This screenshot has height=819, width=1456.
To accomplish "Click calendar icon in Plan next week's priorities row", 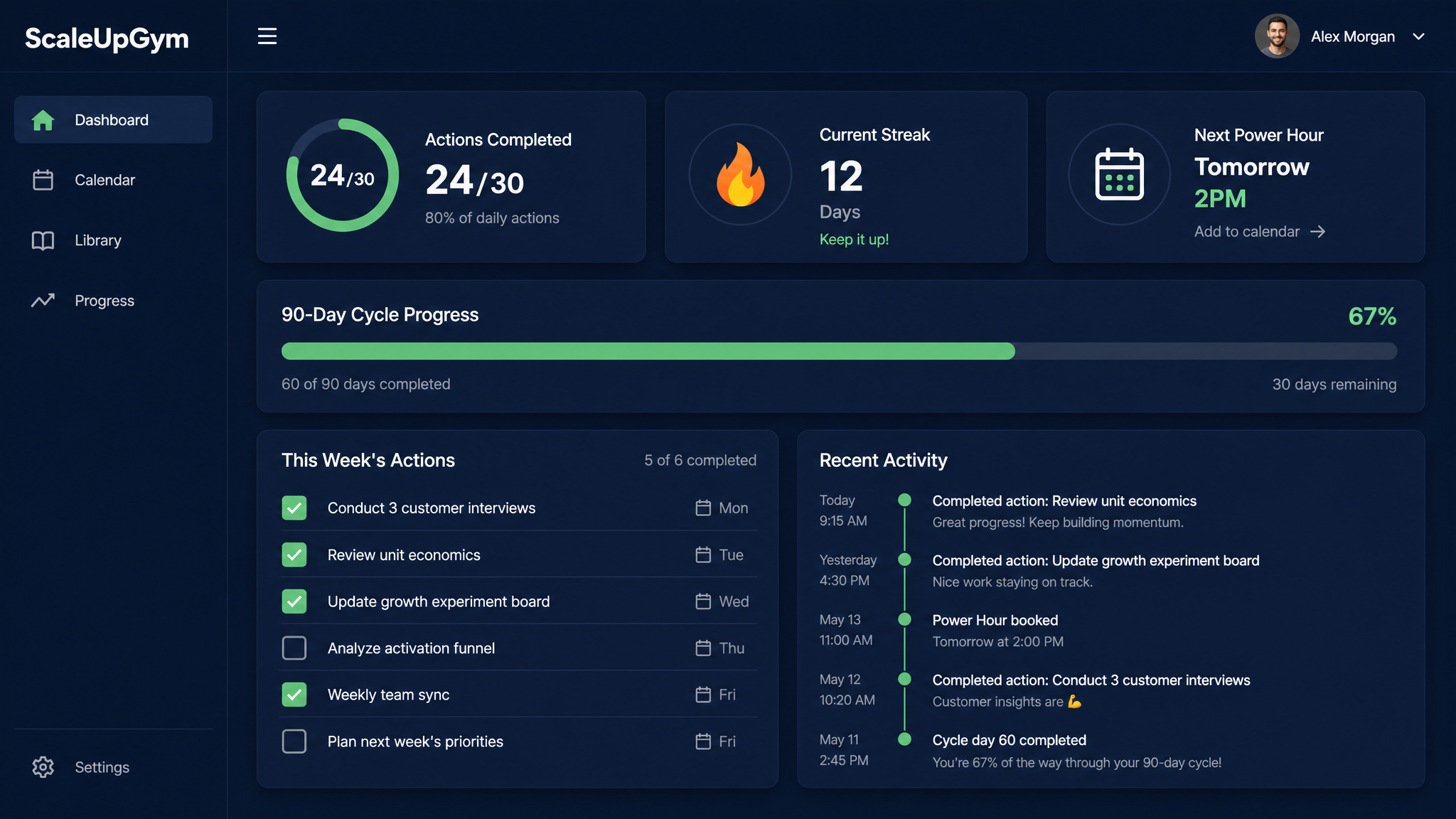I will click(x=703, y=742).
